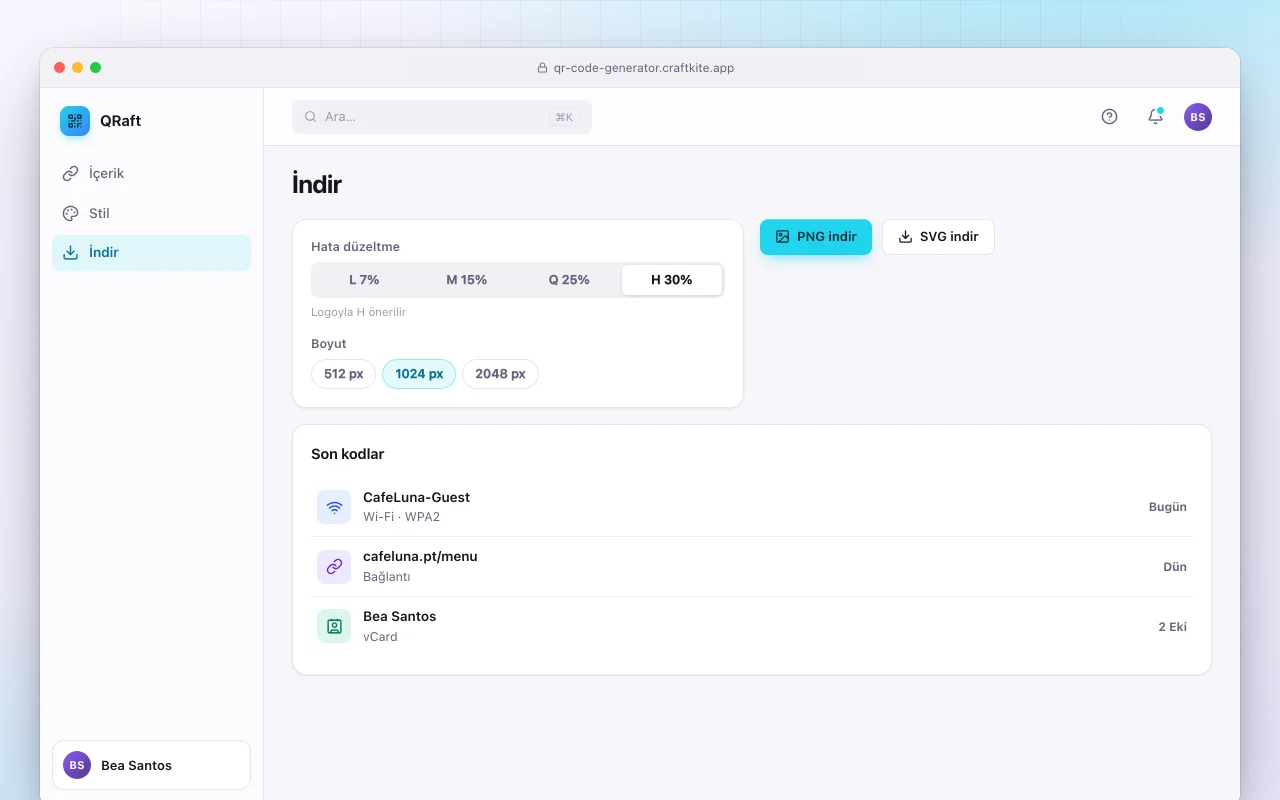Screen dimensions: 1280x800
Task: Click the link icon for cafeluna.pt/menu
Action: click(x=334, y=567)
